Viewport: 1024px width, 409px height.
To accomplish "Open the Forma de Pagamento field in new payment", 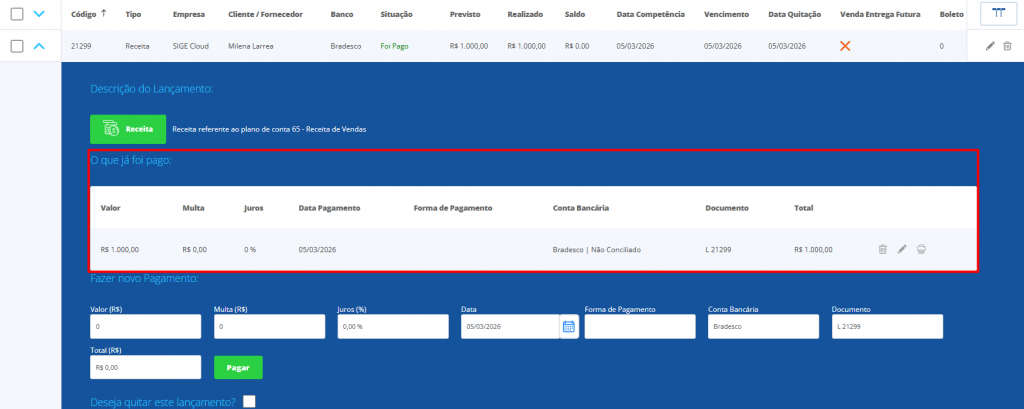I will point(639,327).
